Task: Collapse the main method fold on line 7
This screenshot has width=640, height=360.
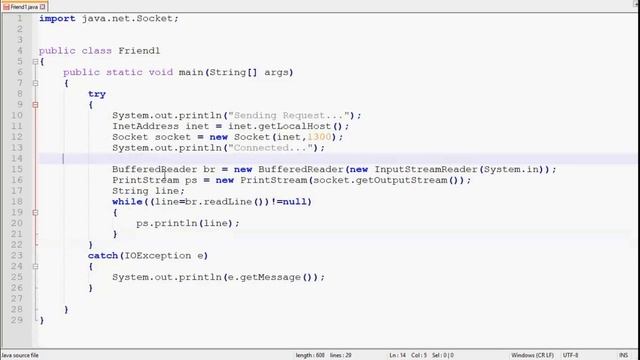Action: coord(36,83)
